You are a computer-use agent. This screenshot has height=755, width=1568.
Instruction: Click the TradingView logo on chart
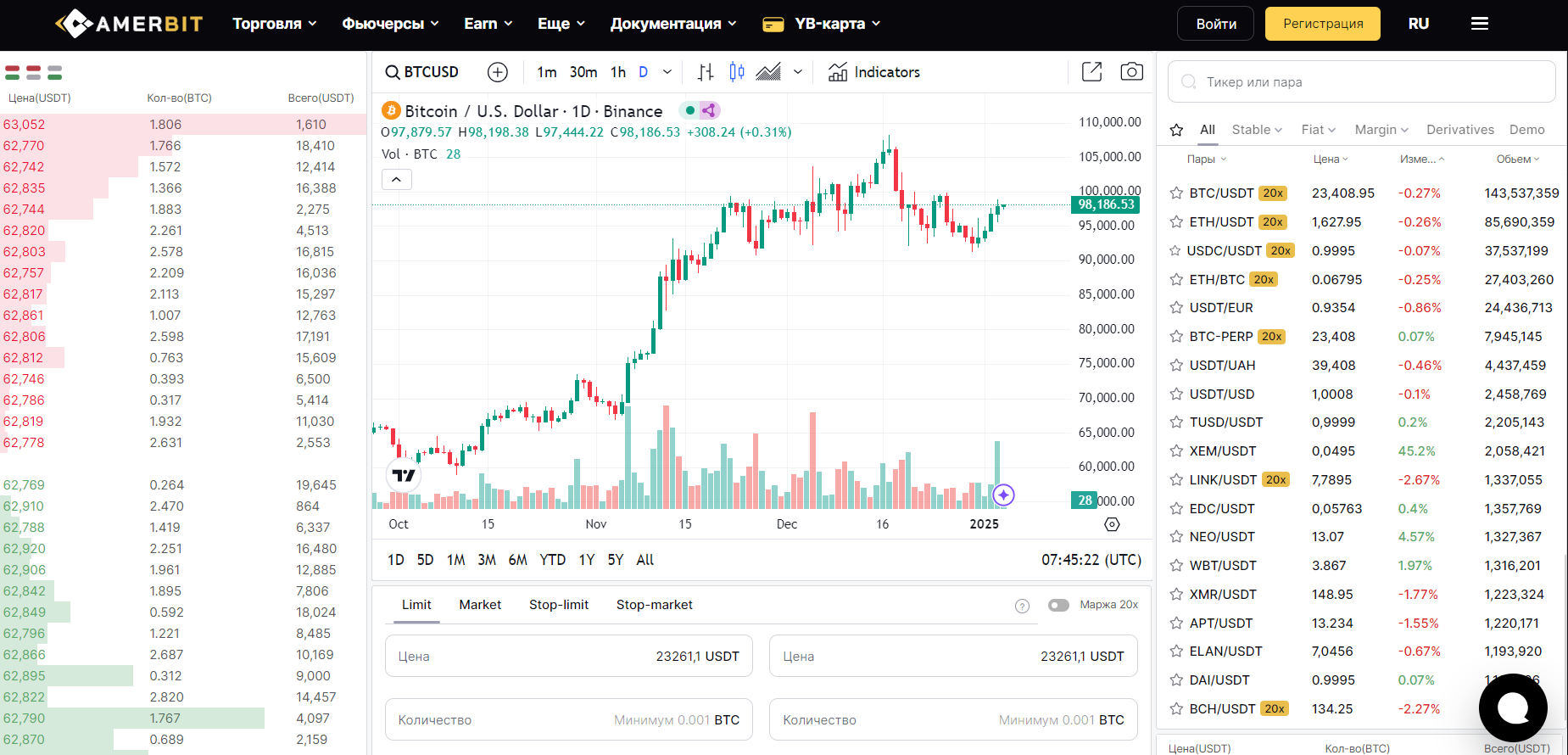click(x=404, y=475)
